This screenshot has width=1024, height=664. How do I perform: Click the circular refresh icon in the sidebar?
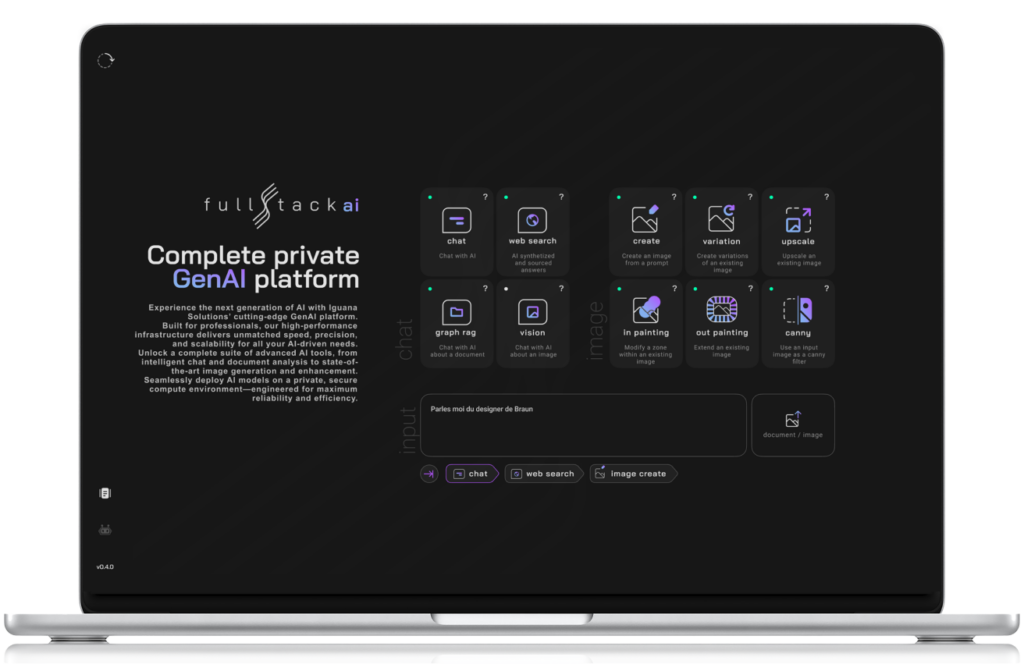pos(105,61)
